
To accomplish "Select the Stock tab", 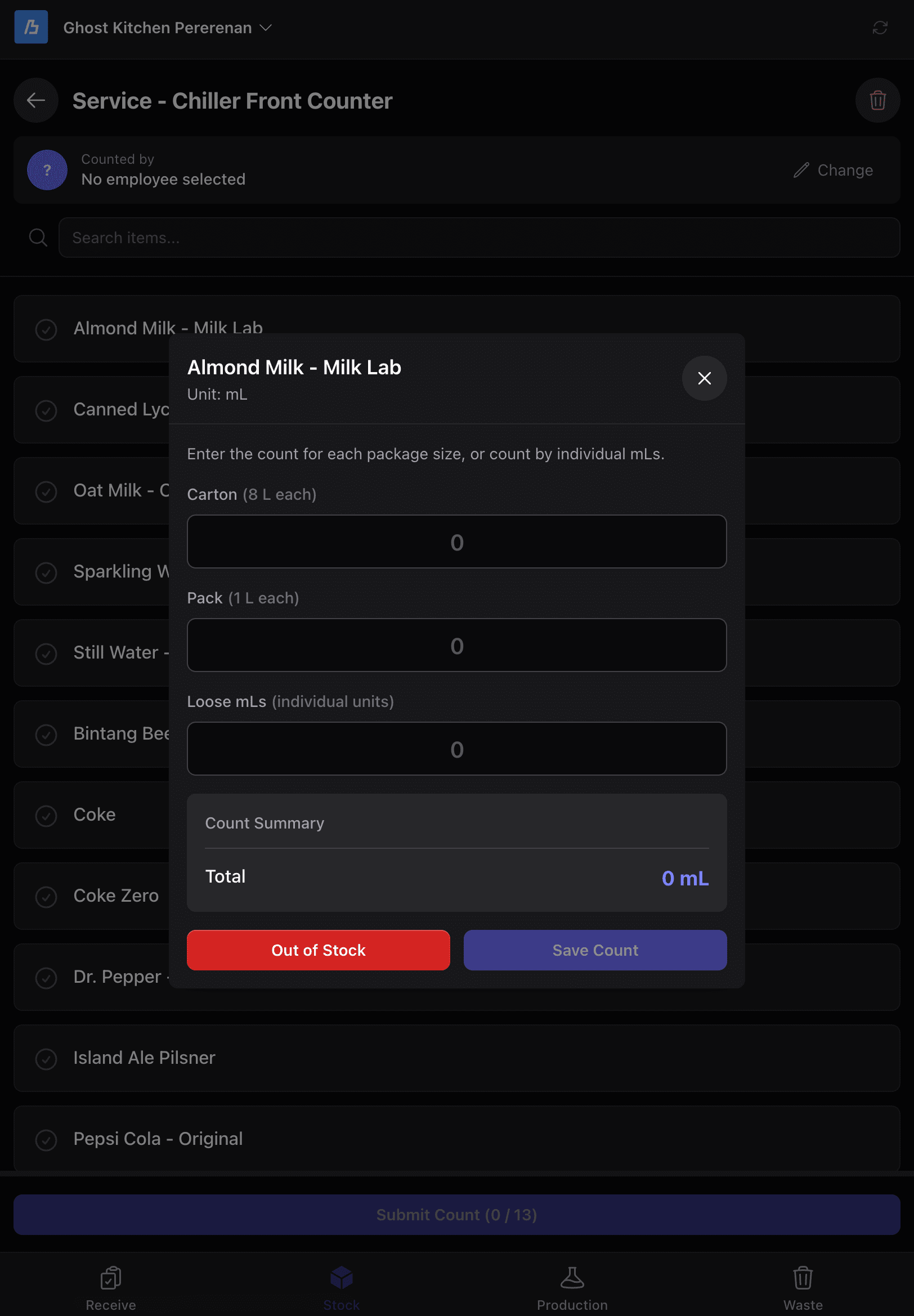I will coord(341,1288).
